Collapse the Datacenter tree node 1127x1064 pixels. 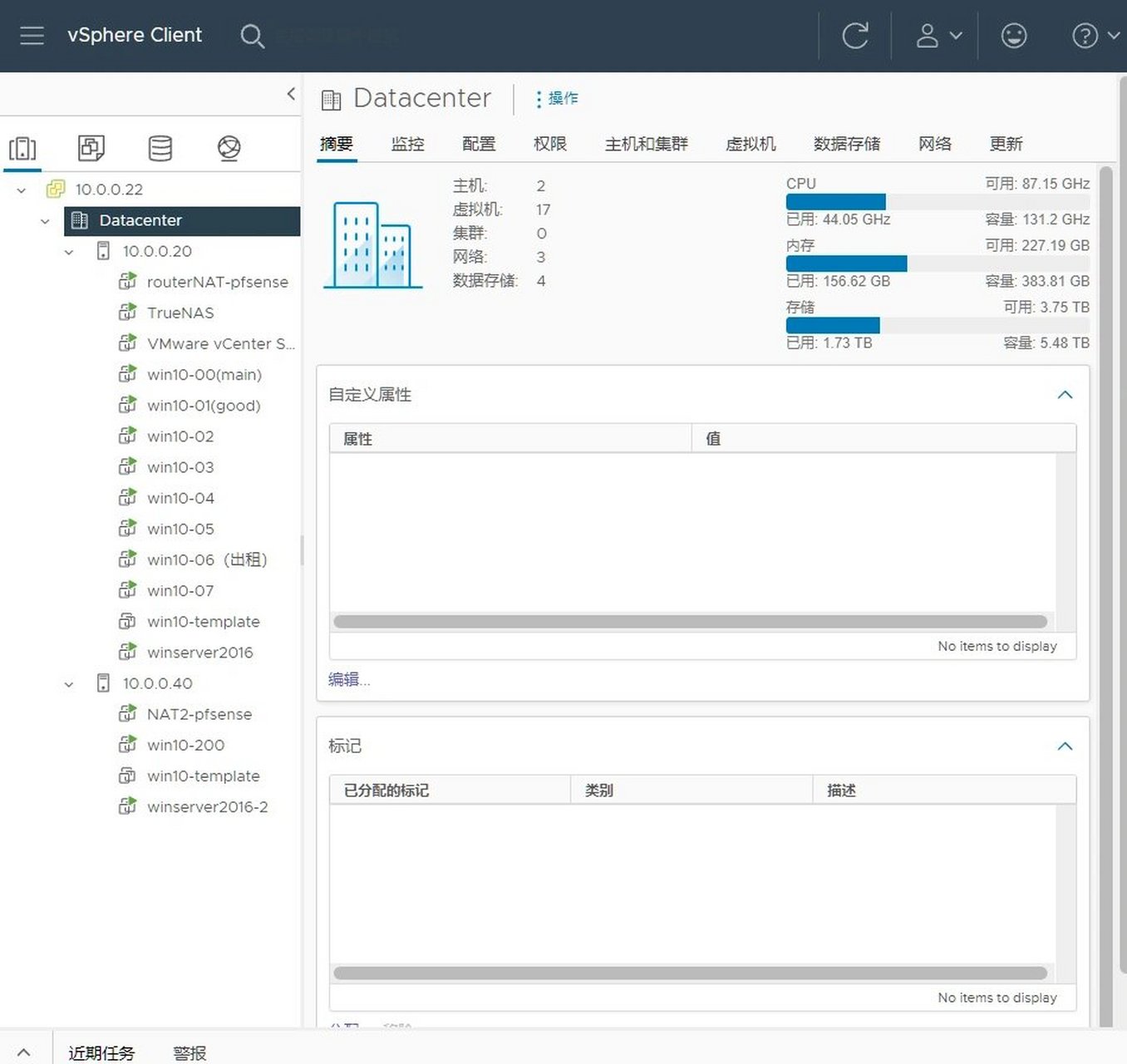(x=45, y=221)
